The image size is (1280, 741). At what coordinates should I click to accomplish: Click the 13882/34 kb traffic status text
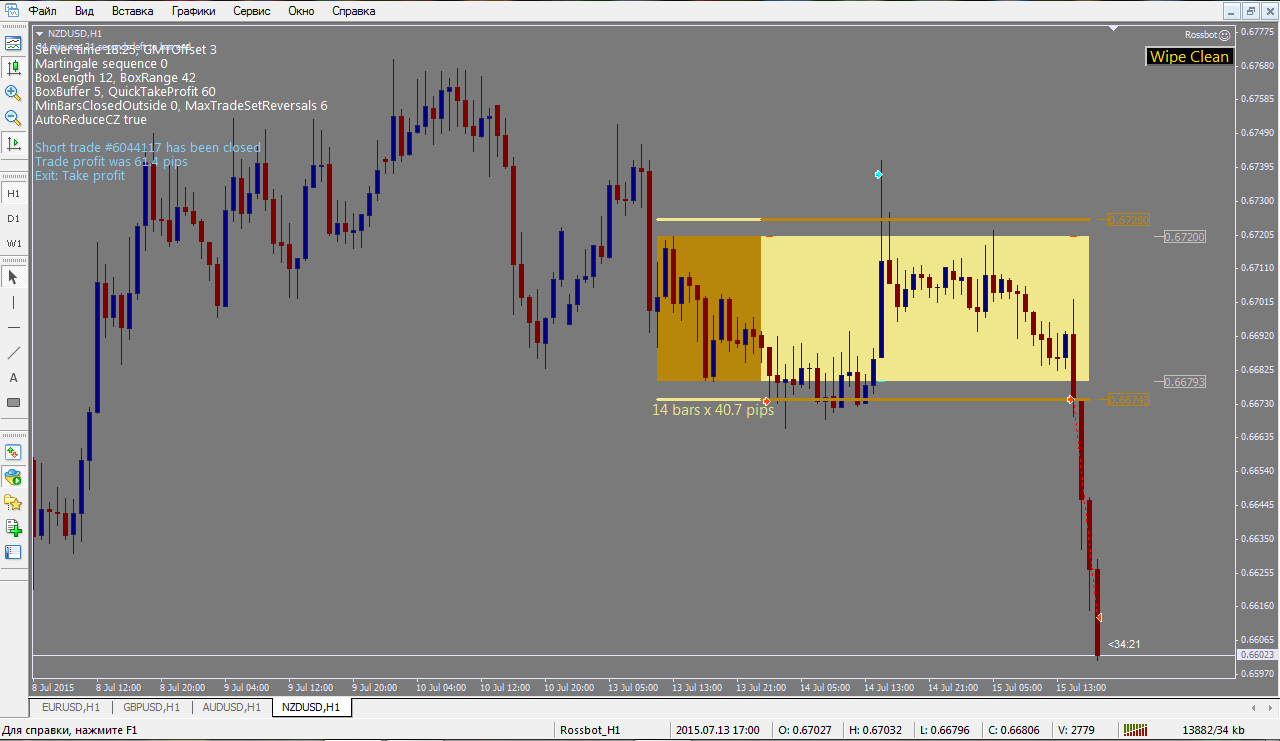[1213, 730]
